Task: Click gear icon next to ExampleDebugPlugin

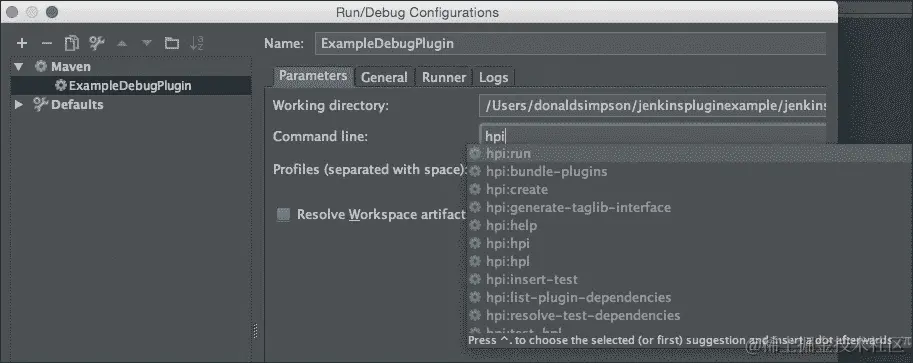Action: [61, 86]
